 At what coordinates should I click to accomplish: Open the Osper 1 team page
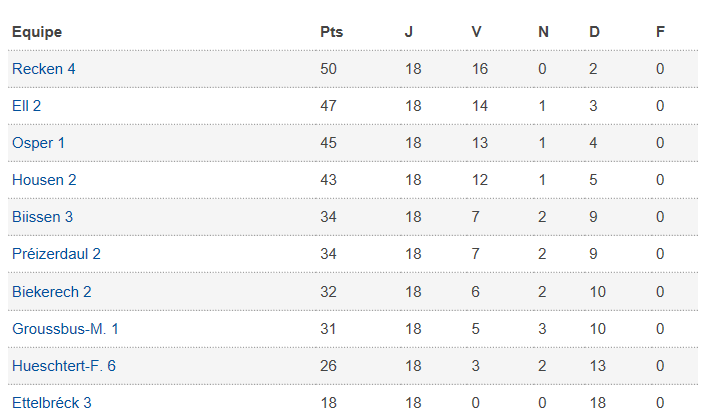coord(38,143)
